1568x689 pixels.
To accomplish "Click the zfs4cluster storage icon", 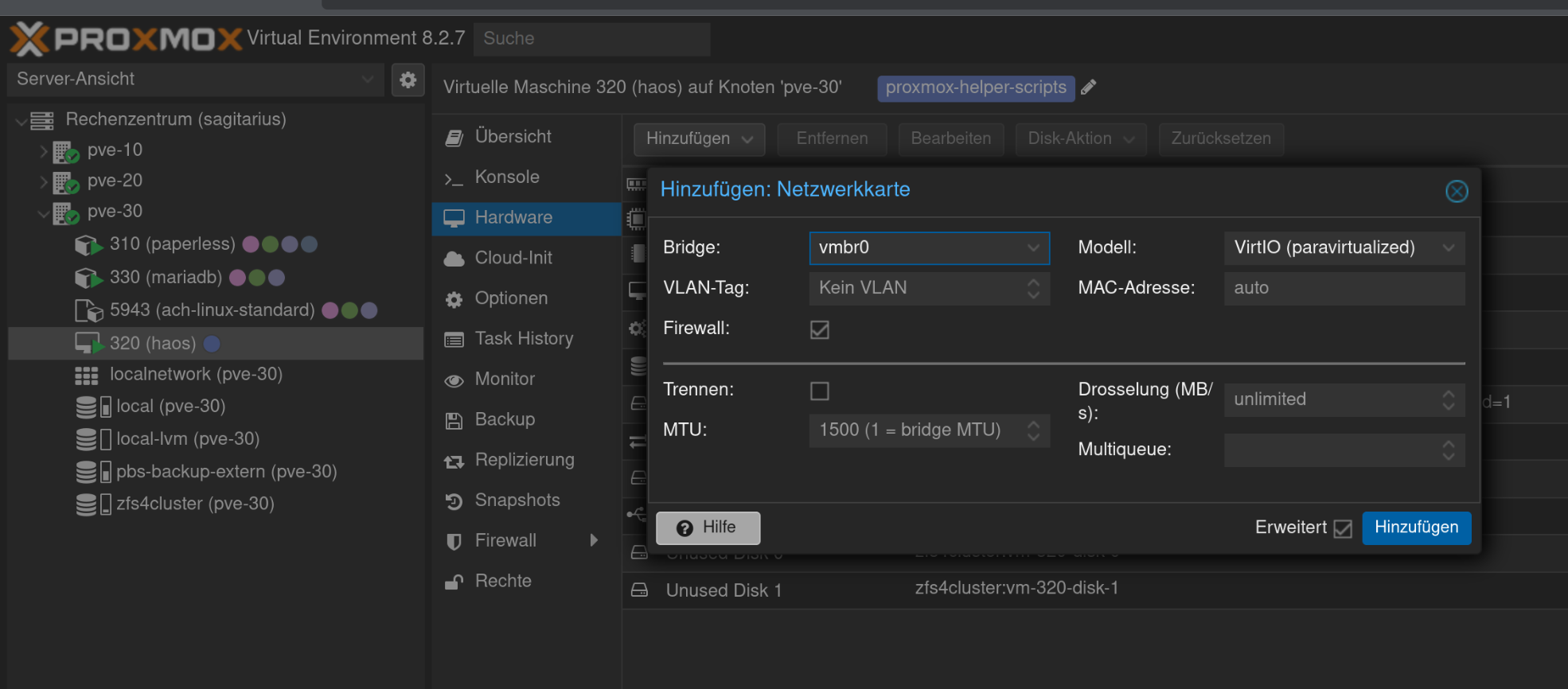I will [93, 504].
